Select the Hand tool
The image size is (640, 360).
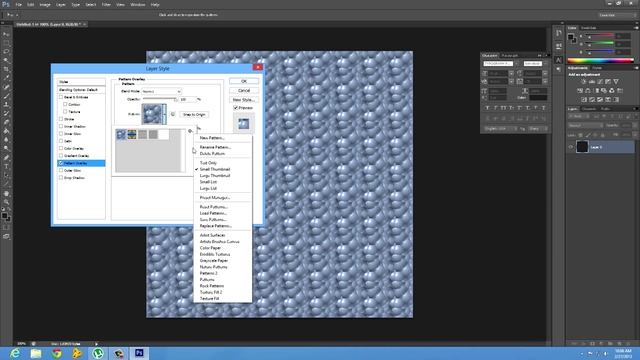coord(6,193)
